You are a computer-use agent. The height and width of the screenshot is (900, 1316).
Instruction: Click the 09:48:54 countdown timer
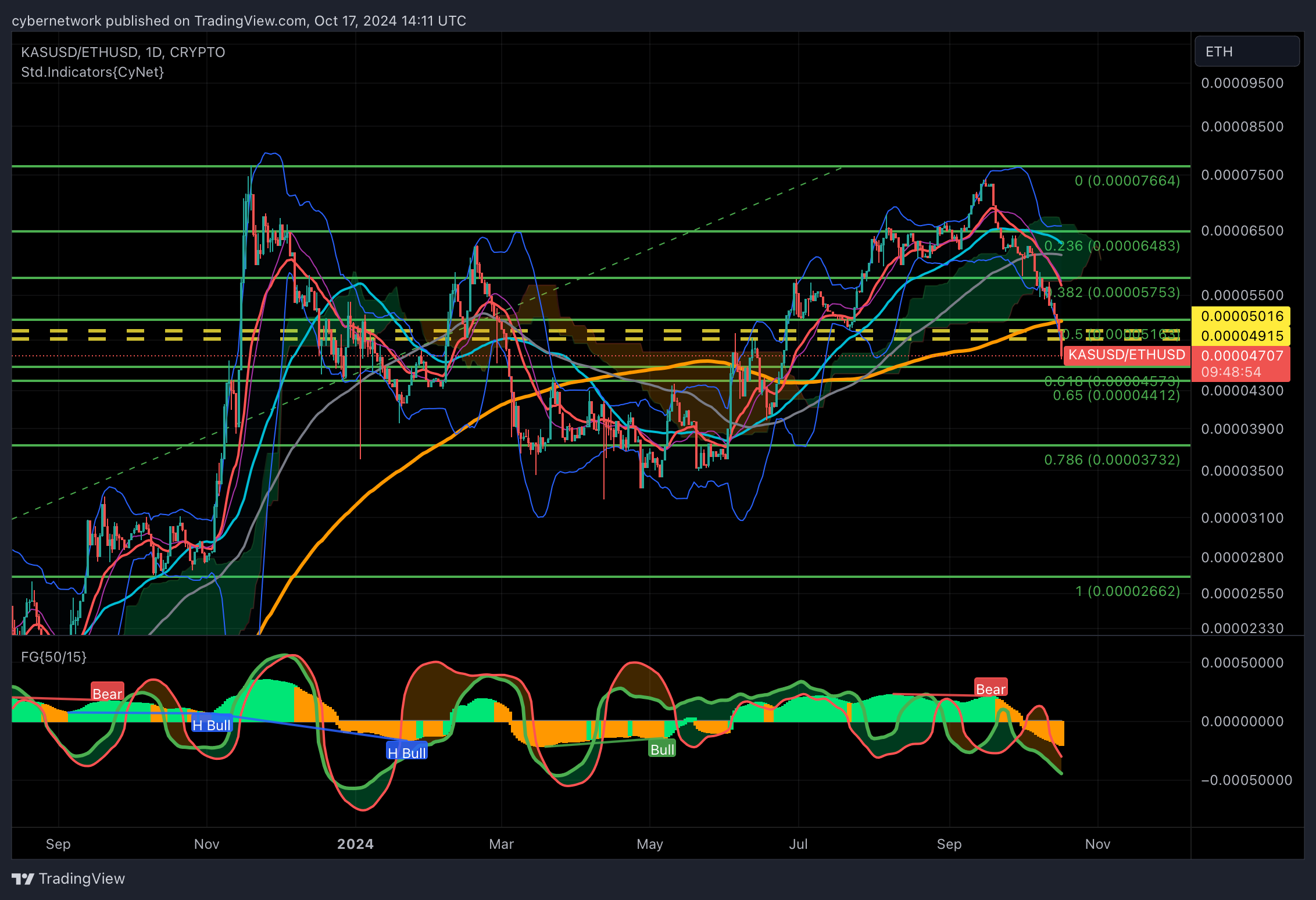click(1231, 372)
